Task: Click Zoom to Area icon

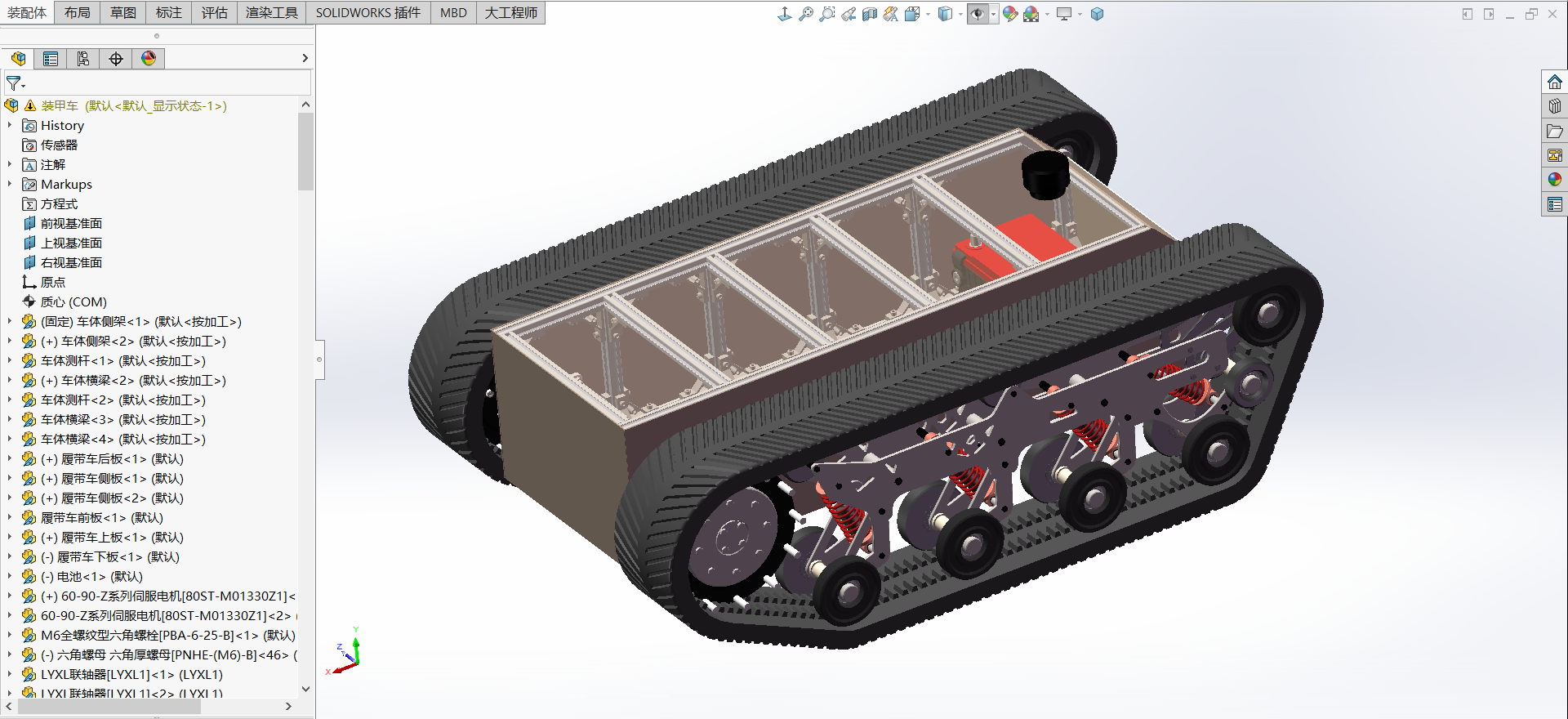Action: point(827,14)
